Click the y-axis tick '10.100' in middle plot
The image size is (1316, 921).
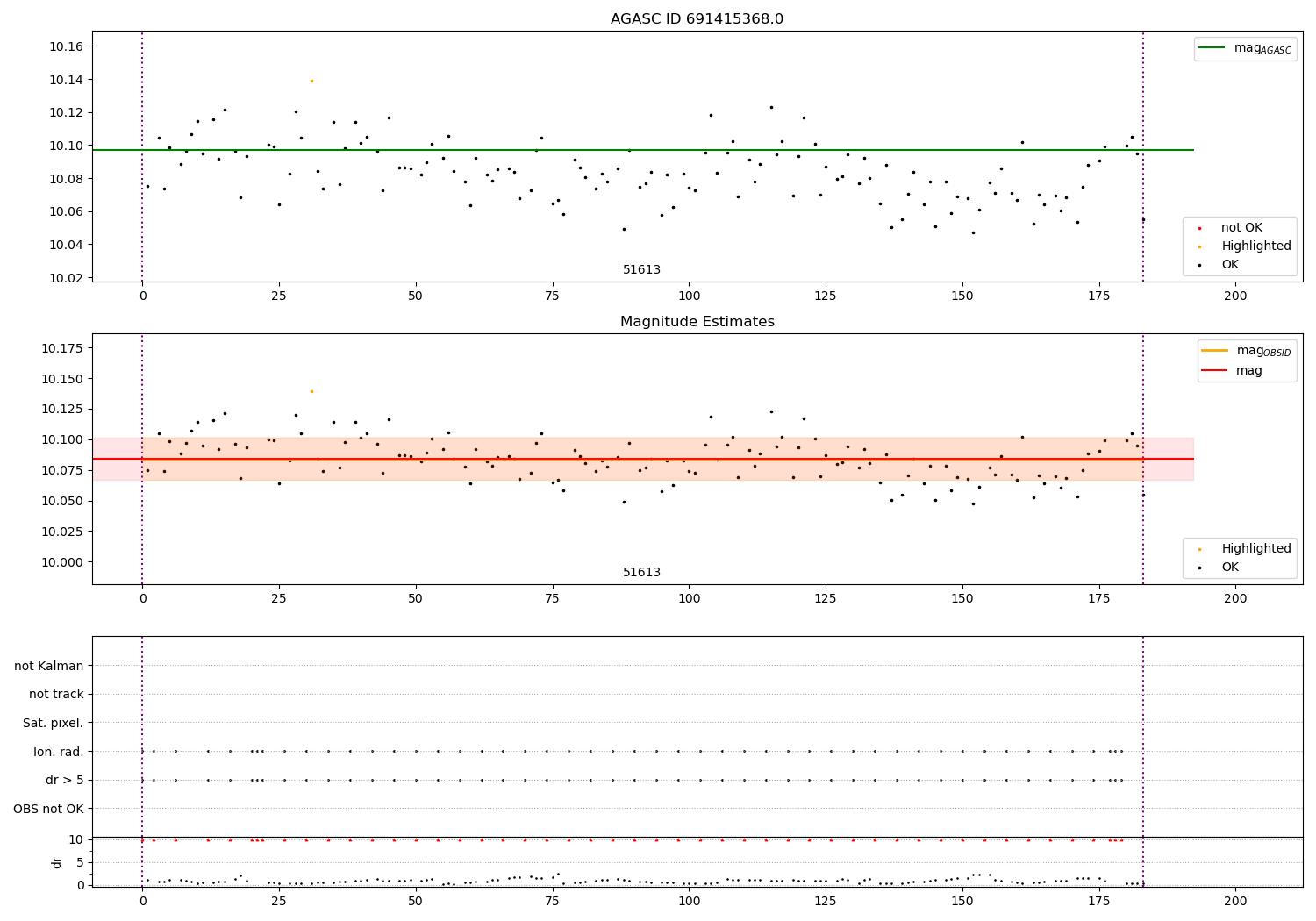62,440
